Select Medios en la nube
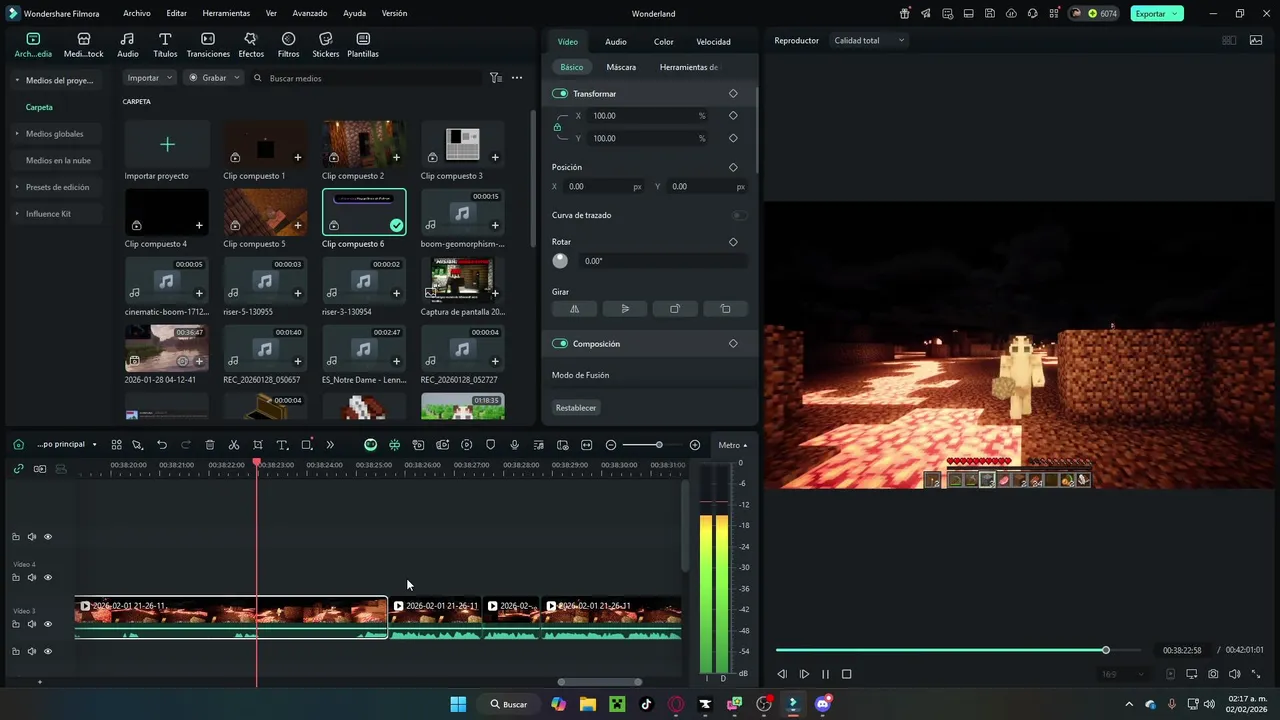1280x720 pixels. 58,160
